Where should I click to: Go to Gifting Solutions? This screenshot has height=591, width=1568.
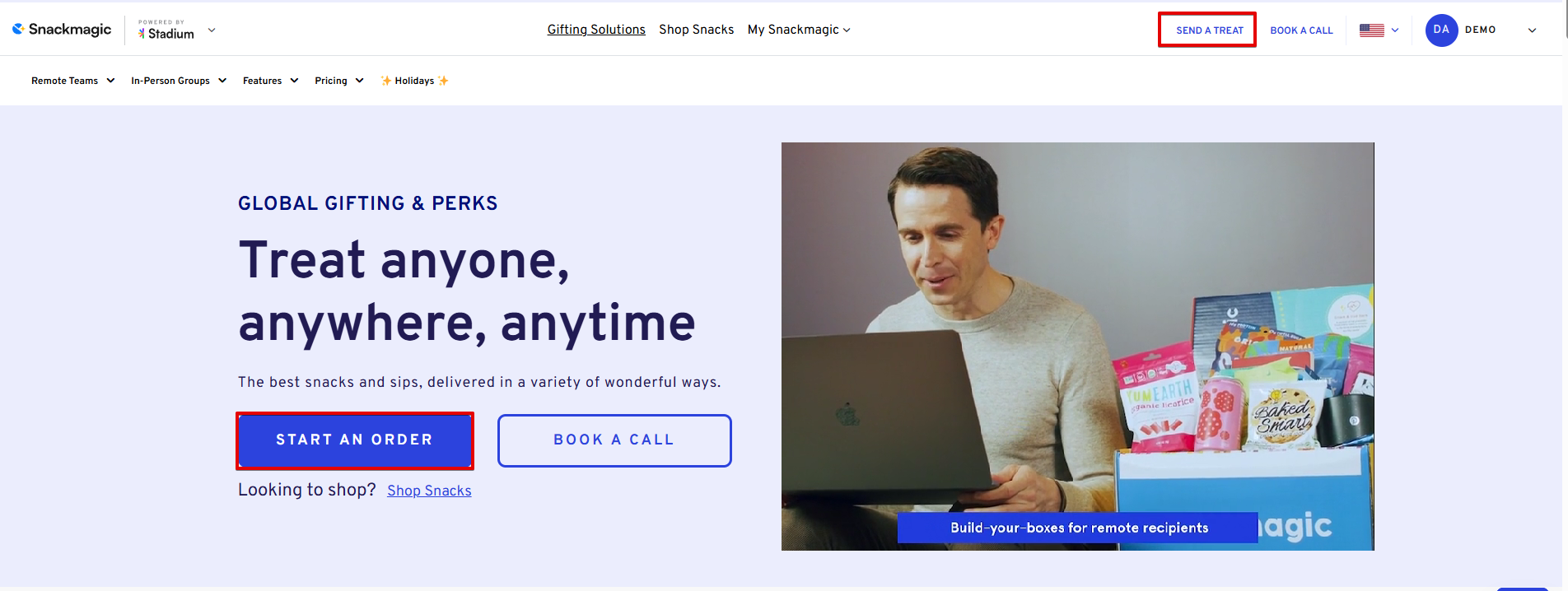coord(596,30)
